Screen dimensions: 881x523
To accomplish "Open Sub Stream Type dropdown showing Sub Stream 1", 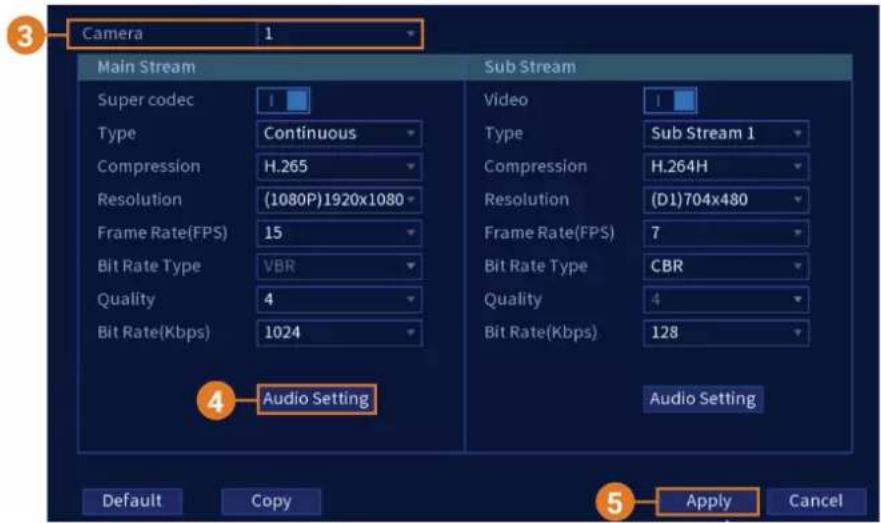I will tap(726, 134).
